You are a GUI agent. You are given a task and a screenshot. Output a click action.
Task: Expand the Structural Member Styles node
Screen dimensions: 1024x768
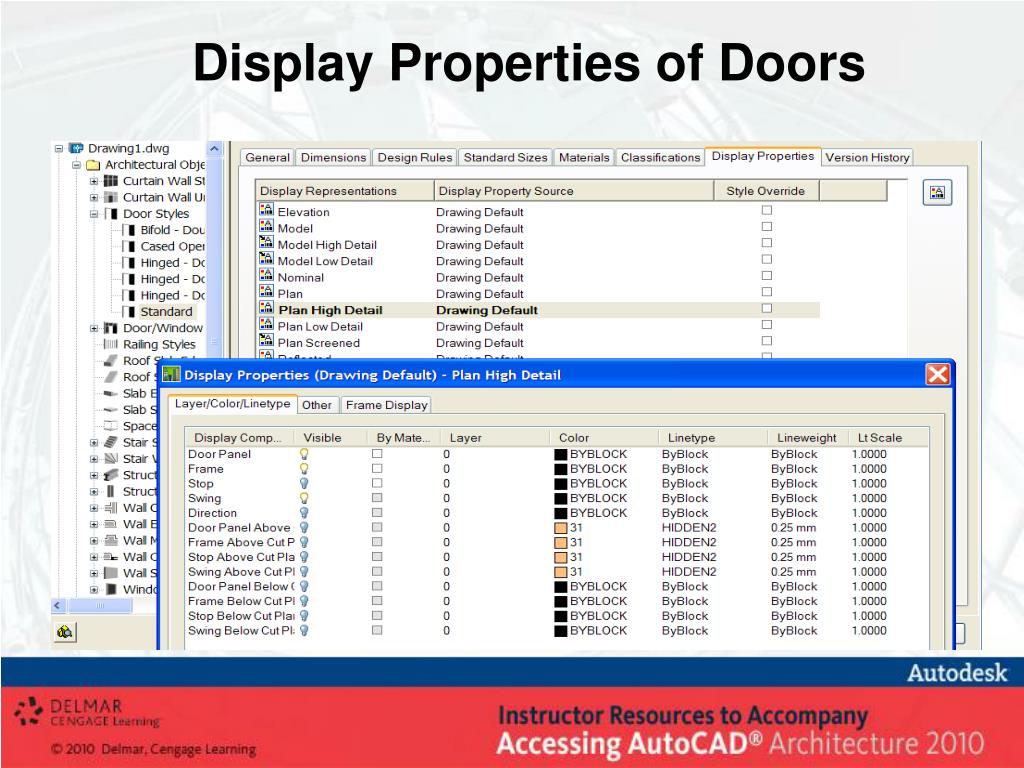[x=93, y=475]
